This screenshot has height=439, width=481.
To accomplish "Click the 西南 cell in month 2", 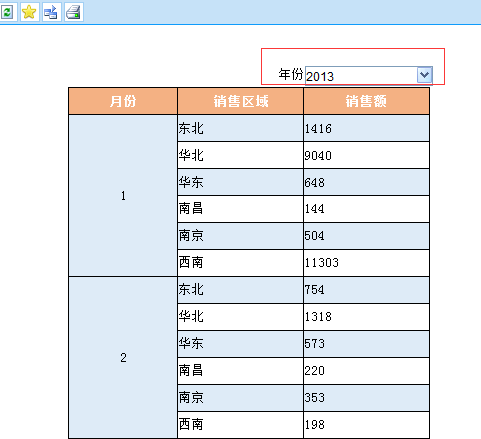I will 241,425.
